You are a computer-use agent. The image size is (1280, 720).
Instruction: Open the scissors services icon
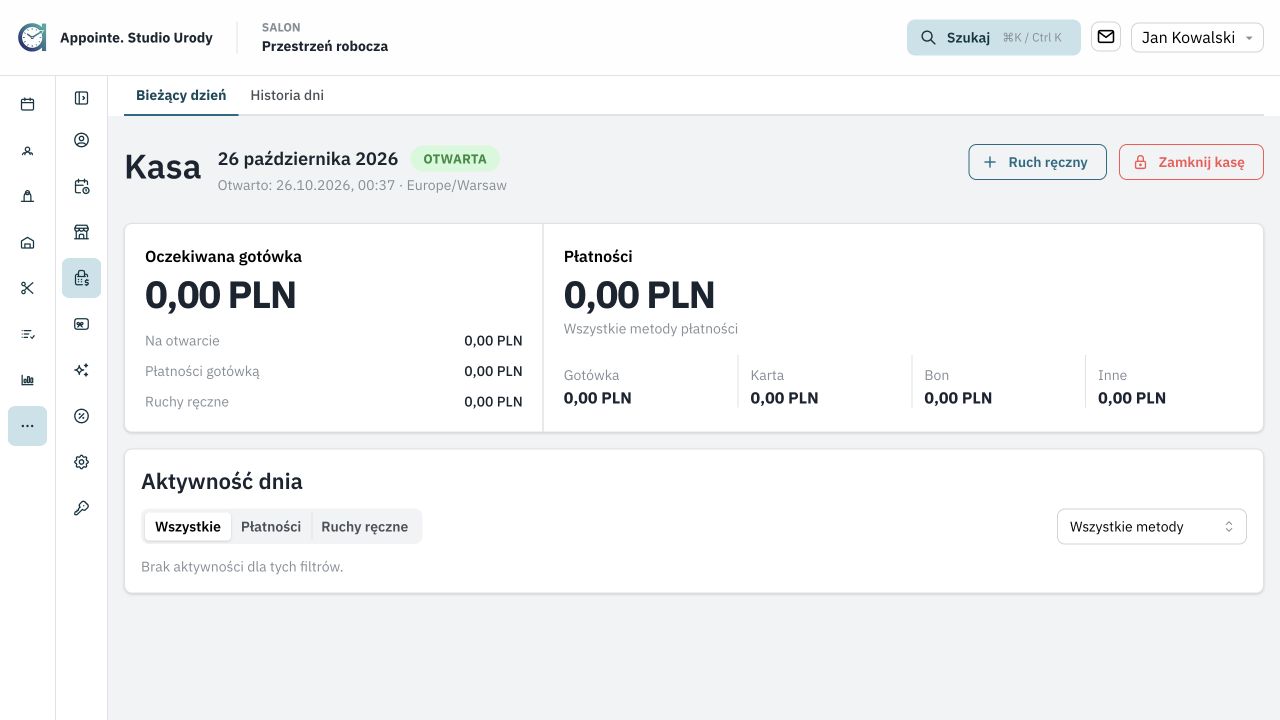(x=27, y=288)
